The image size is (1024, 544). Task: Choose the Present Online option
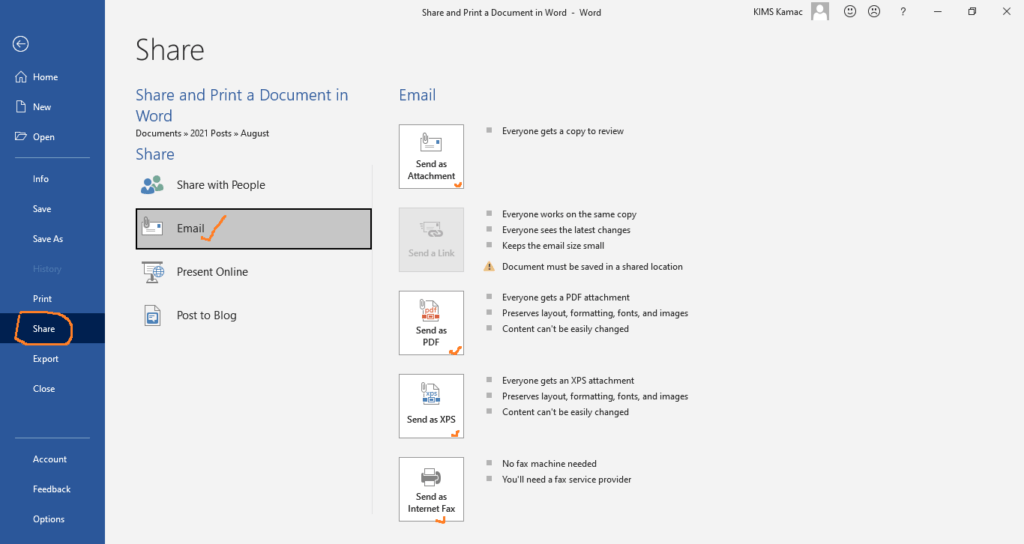pyautogui.click(x=253, y=272)
